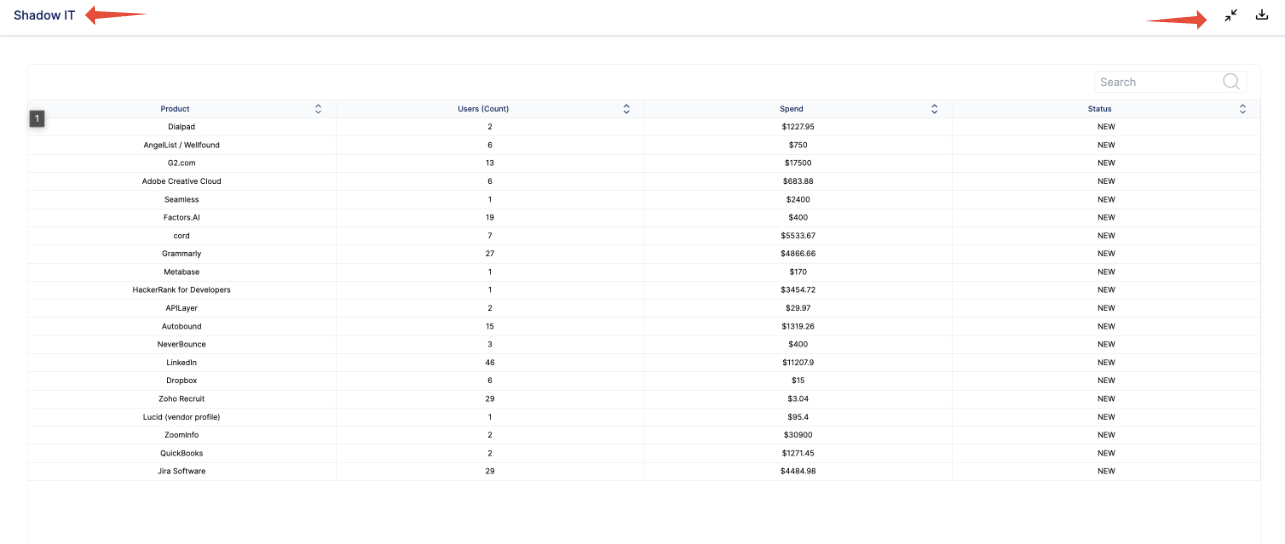The image size is (1285, 544).
Task: Select the Seamless product cell
Action: coord(181,199)
